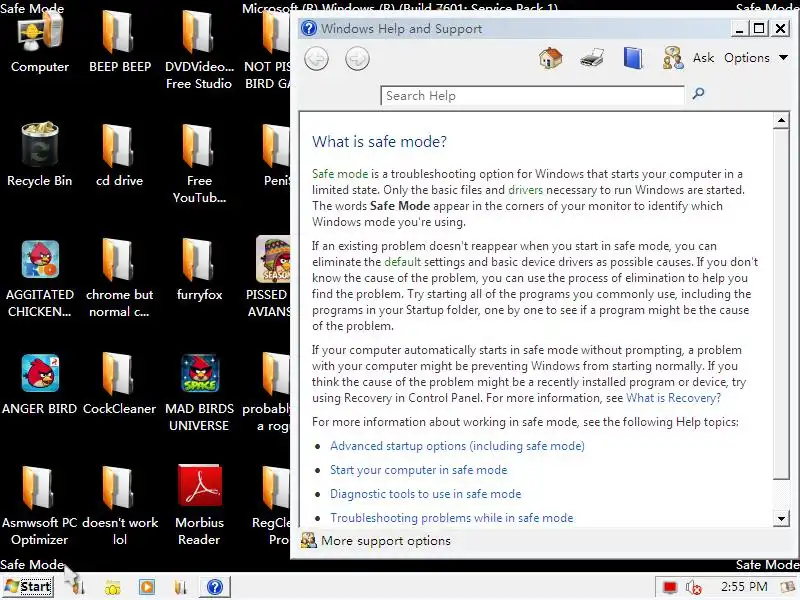
Task: Click the help pane vertical scrollbar thumb
Action: [x=781, y=304]
